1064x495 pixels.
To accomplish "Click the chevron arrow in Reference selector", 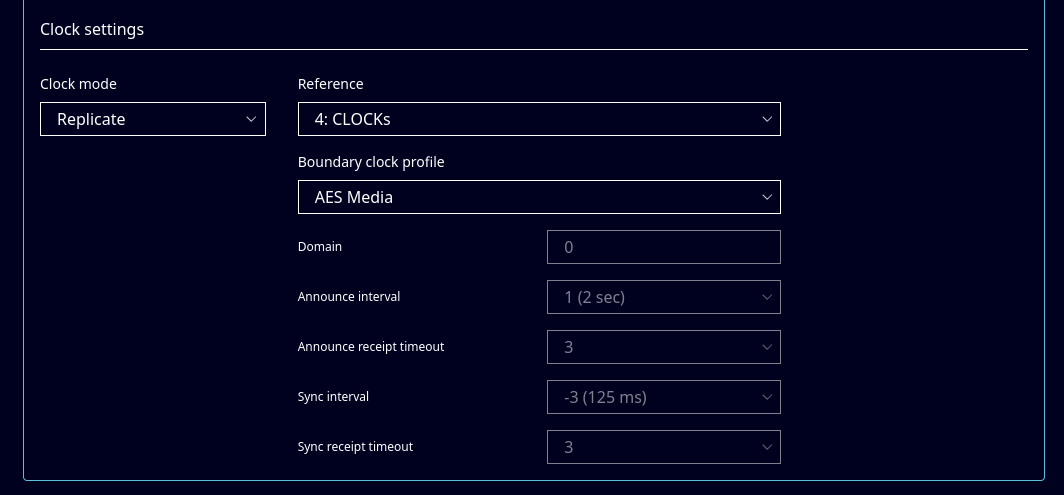I will [767, 119].
